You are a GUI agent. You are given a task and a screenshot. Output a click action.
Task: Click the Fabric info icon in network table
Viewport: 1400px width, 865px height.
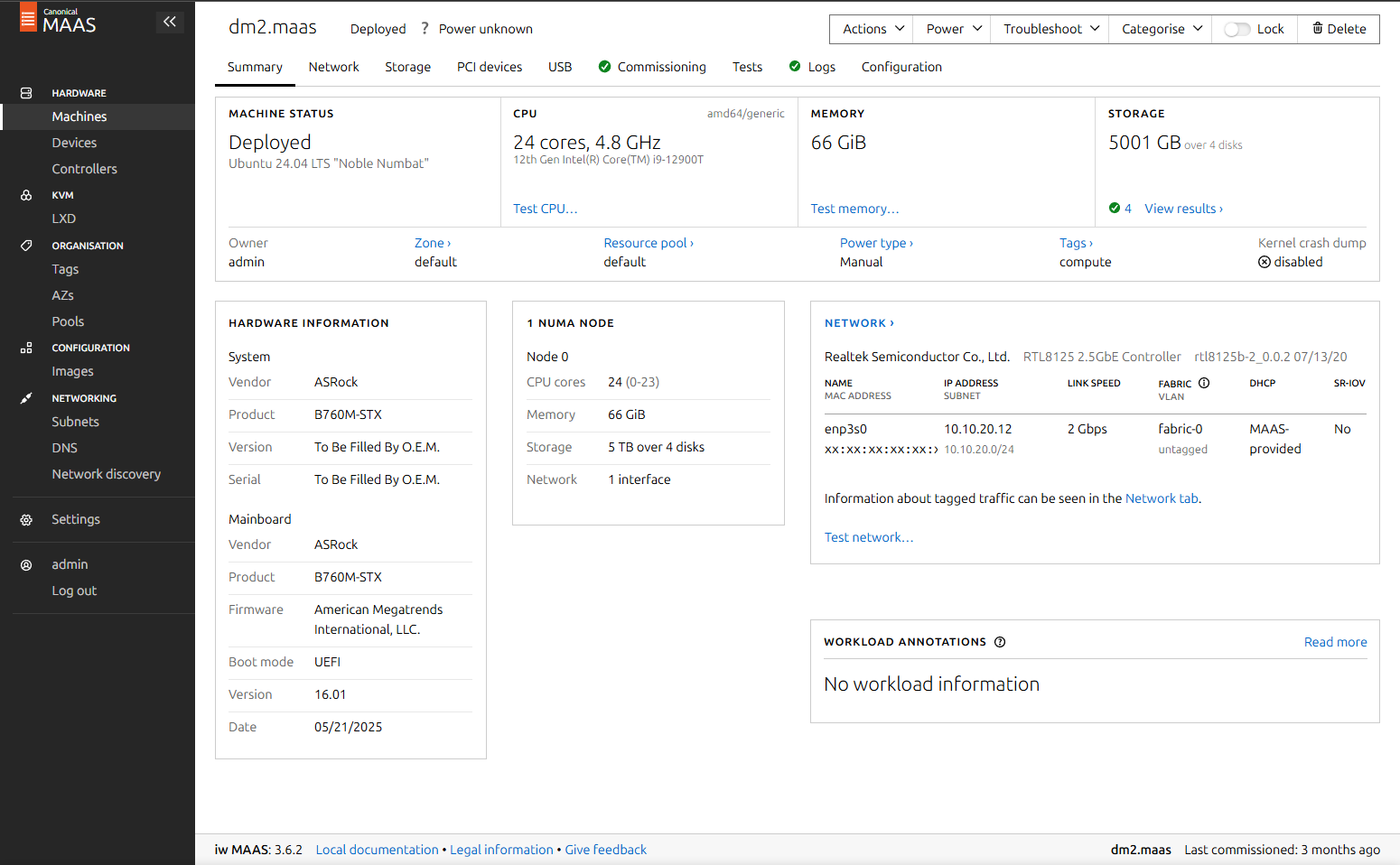(x=1204, y=383)
